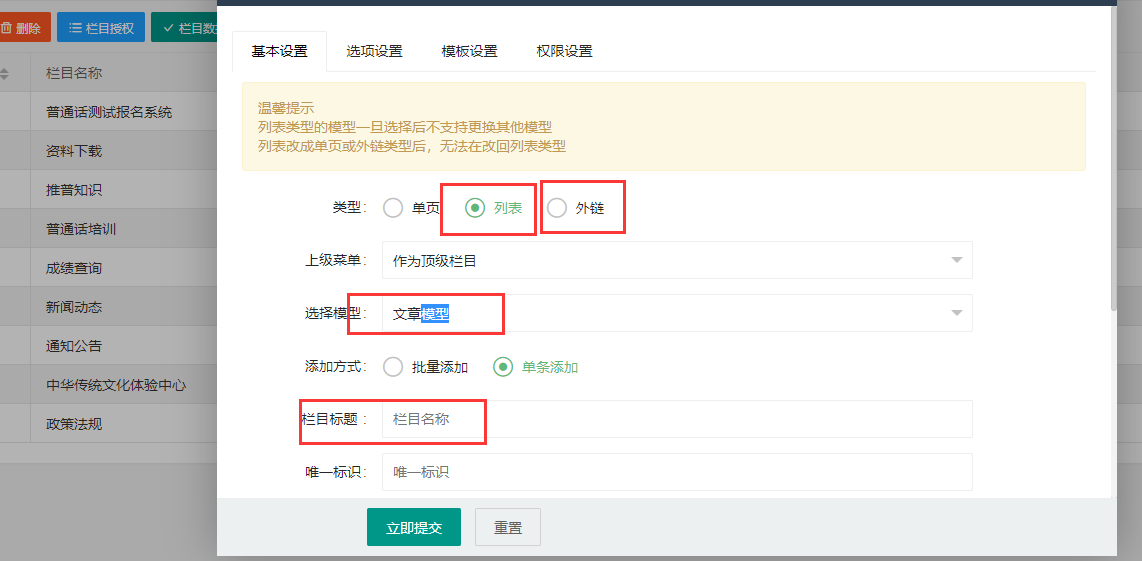This screenshot has width=1142, height=561.
Task: Open the 权限设置 tab
Action: [564, 51]
